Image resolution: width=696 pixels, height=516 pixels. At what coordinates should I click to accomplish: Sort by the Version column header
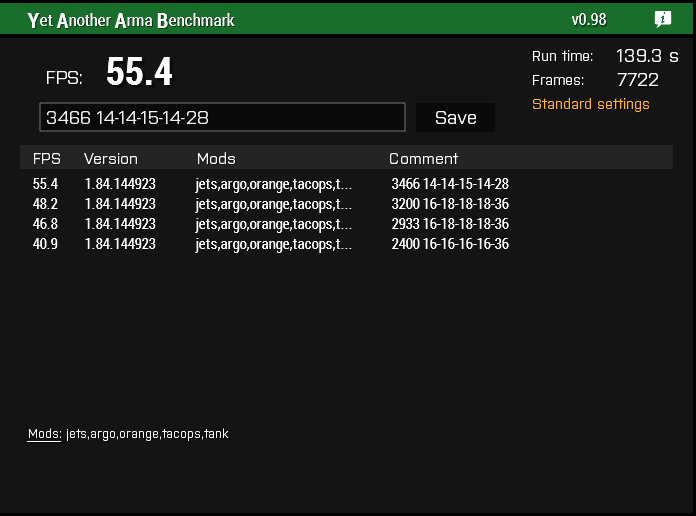[x=111, y=159]
